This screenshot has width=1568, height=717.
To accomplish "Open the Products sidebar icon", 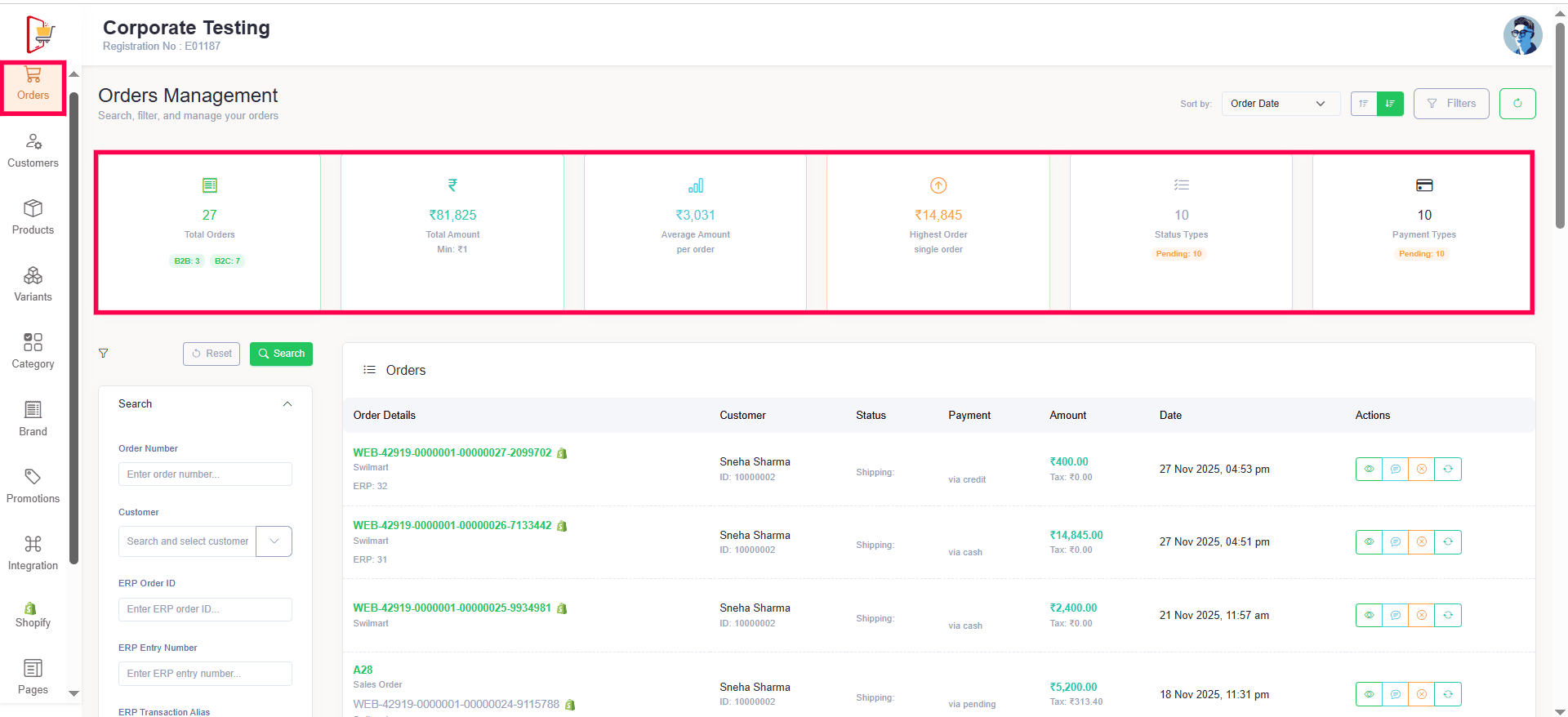I will (33, 218).
